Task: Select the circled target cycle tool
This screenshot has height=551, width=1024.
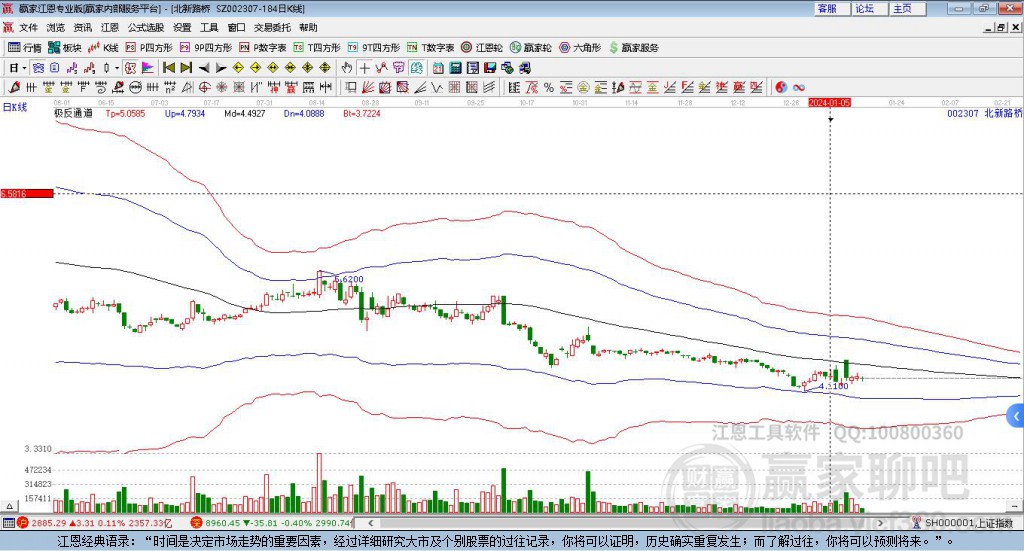Action: click(x=204, y=87)
